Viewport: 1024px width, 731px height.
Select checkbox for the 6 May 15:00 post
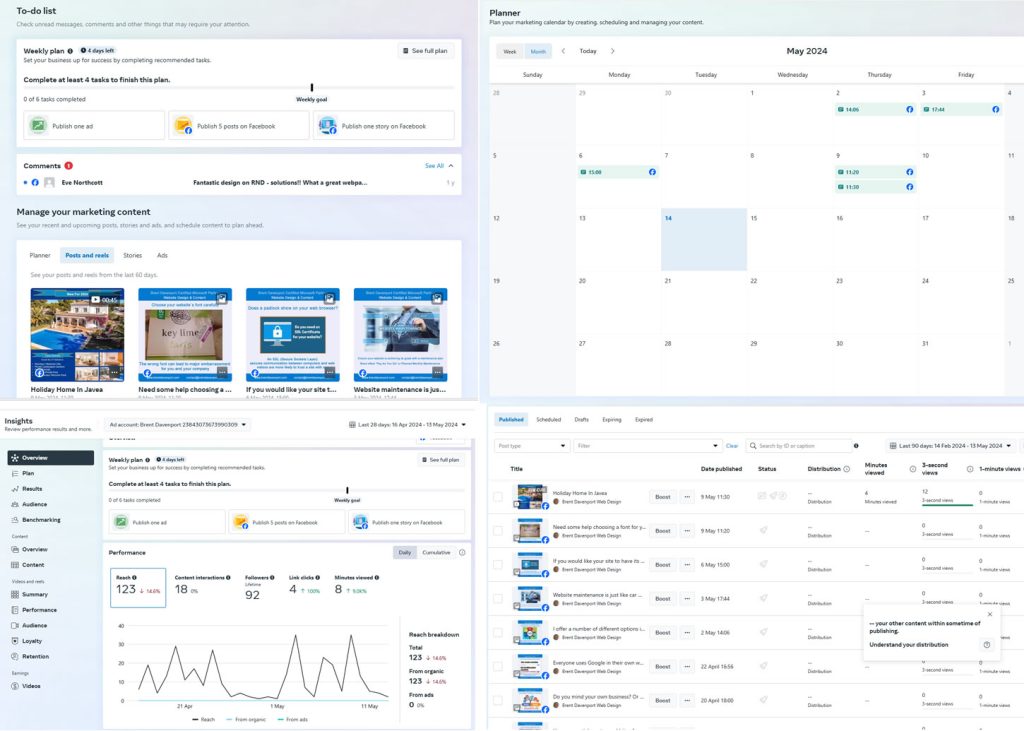pyautogui.click(x=498, y=563)
